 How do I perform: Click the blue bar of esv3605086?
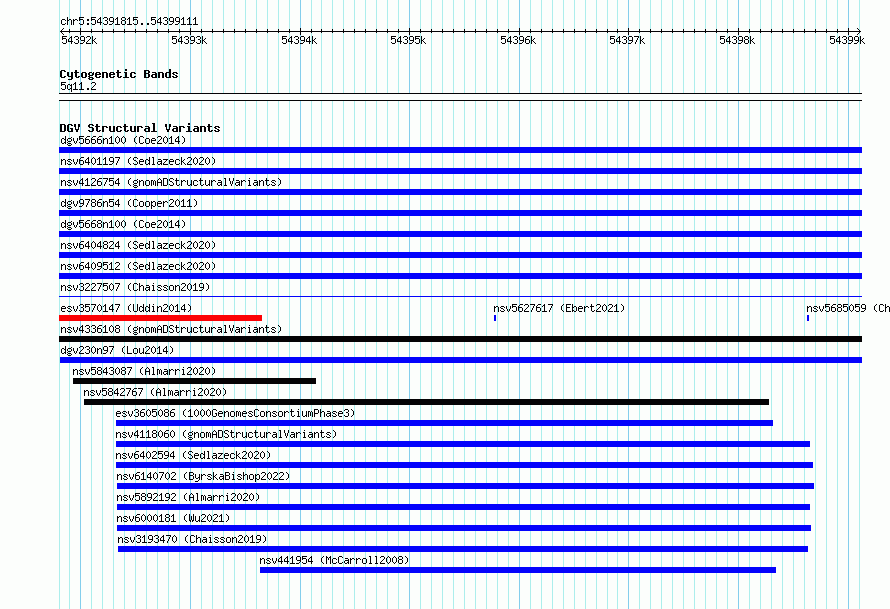point(444,423)
